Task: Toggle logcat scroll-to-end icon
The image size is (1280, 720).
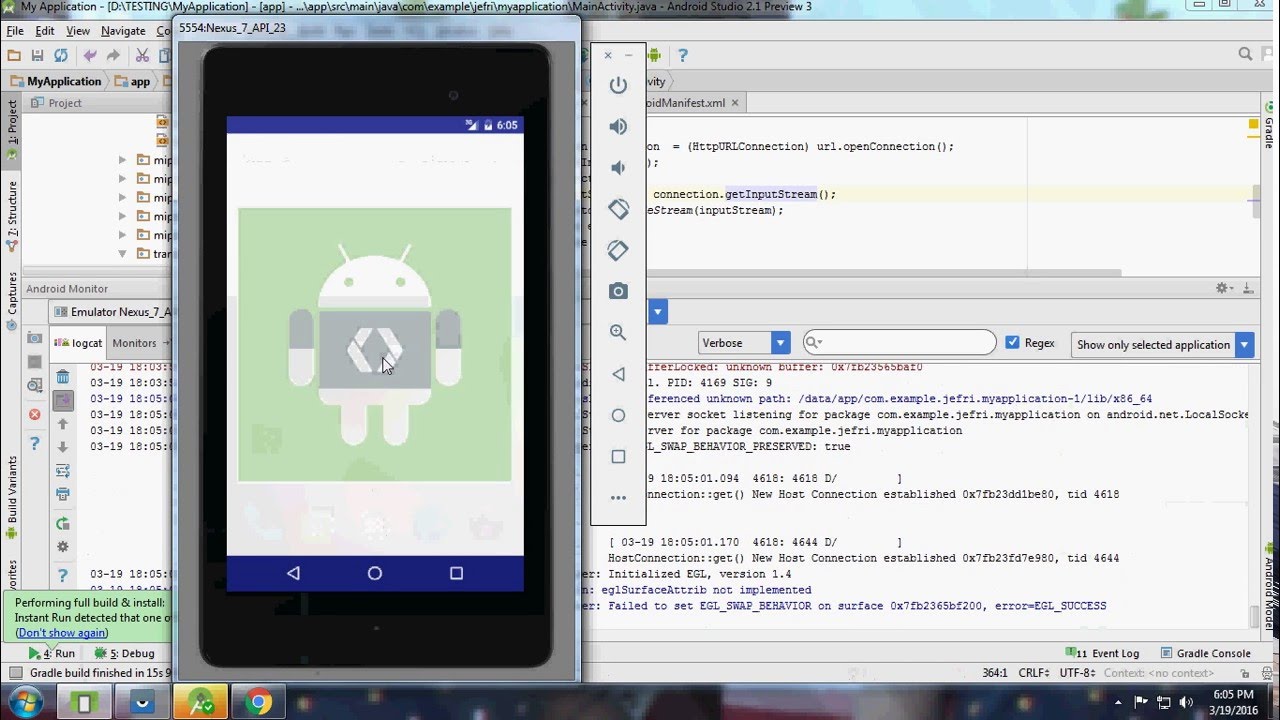Action: point(63,400)
